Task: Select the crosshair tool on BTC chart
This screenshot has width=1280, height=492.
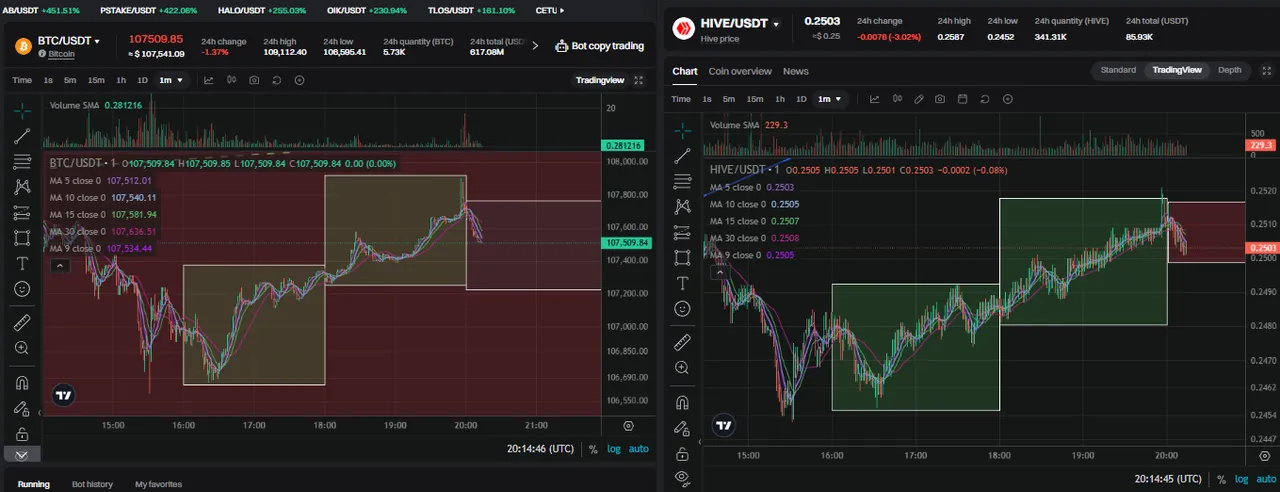Action: [22, 110]
